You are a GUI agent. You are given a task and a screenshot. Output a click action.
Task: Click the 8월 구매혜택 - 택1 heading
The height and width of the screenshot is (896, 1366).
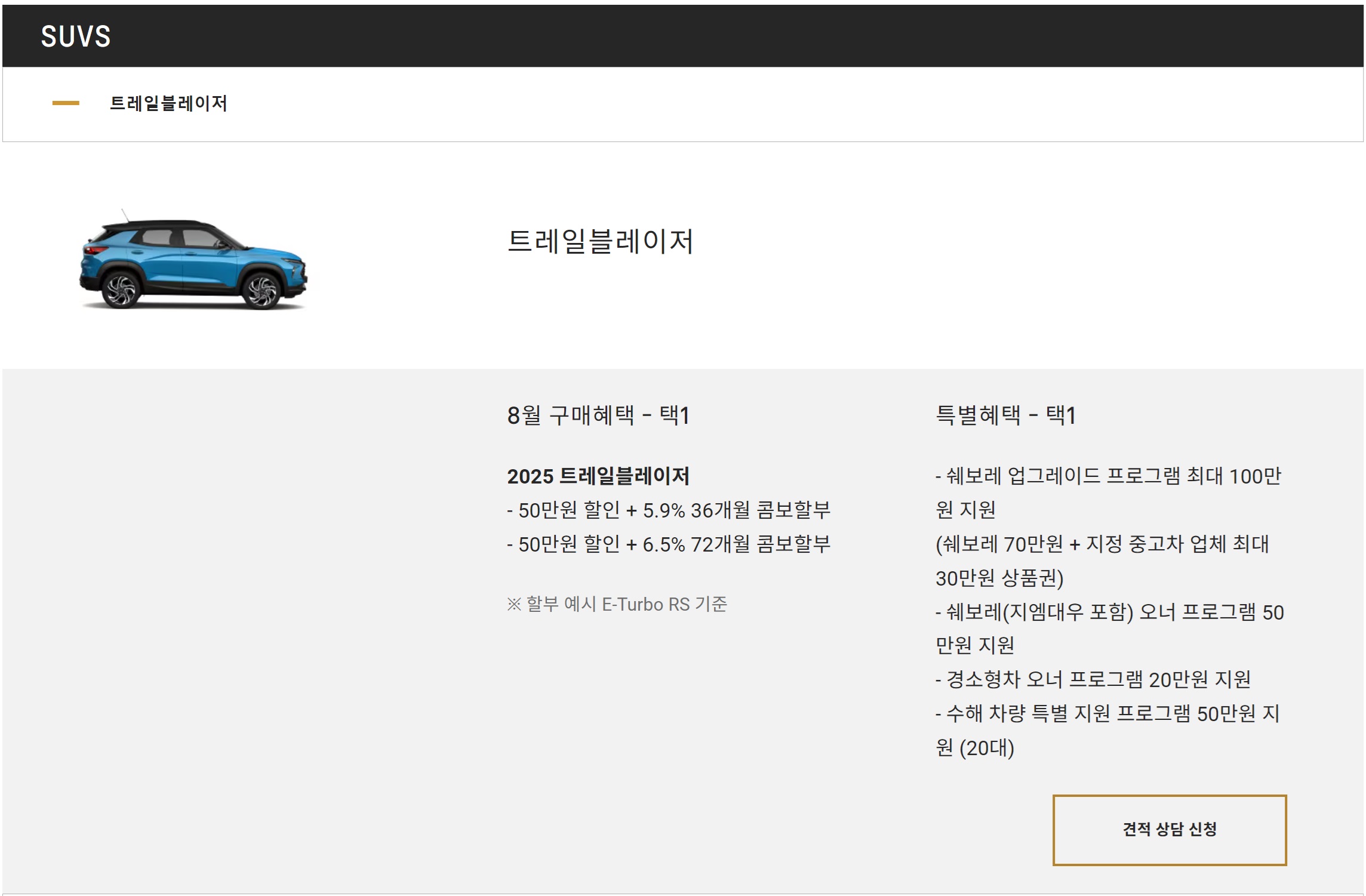(x=598, y=415)
